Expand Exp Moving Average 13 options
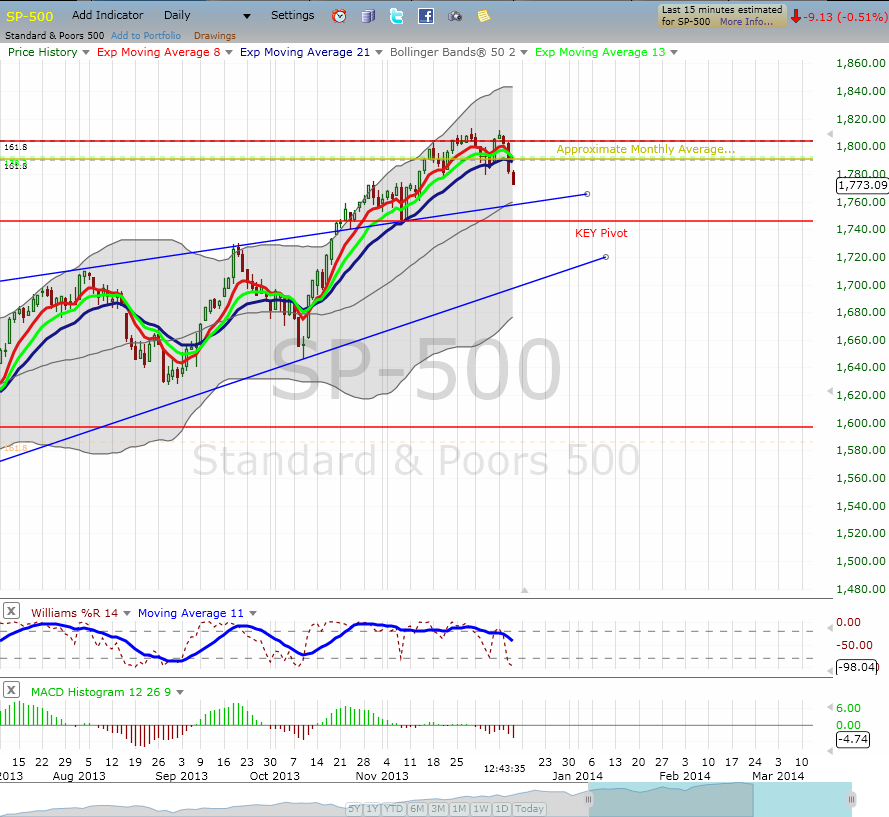Image resolution: width=889 pixels, height=817 pixels. [x=674, y=52]
